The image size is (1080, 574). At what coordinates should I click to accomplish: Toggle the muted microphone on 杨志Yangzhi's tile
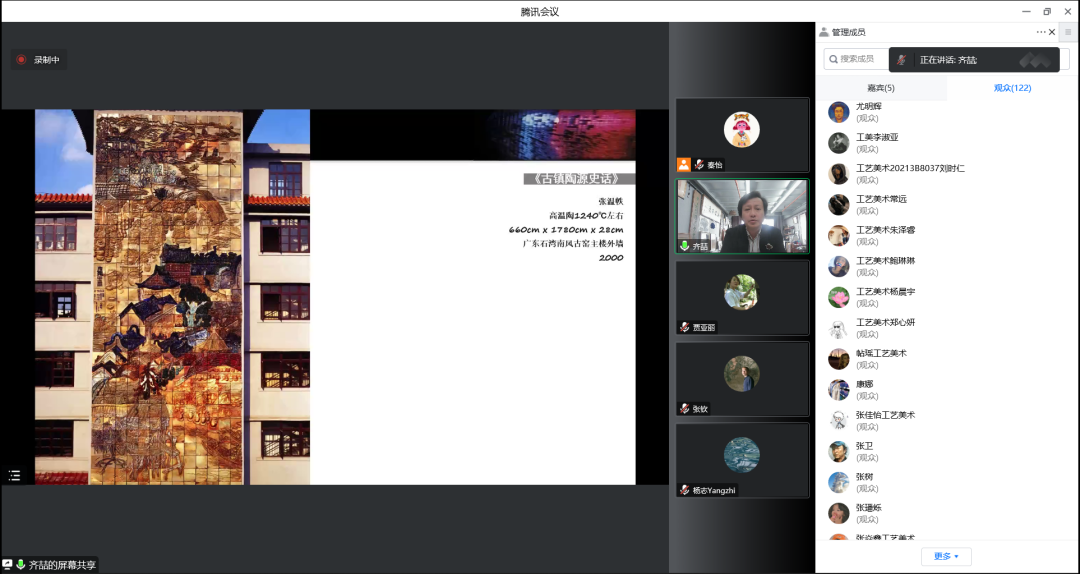pos(685,490)
